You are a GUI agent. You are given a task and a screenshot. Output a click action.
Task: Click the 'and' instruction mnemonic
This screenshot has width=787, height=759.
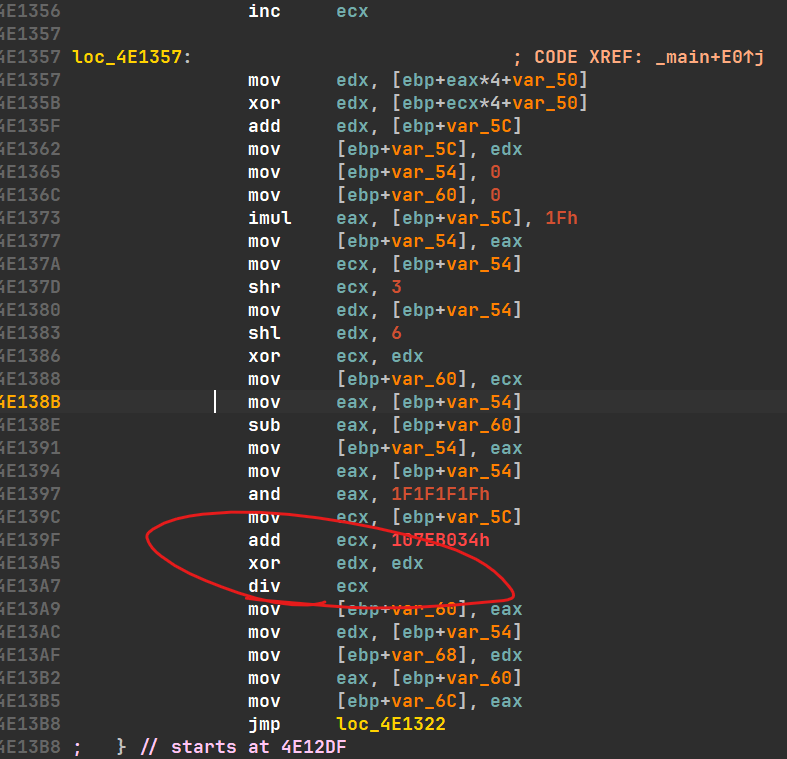(x=264, y=494)
